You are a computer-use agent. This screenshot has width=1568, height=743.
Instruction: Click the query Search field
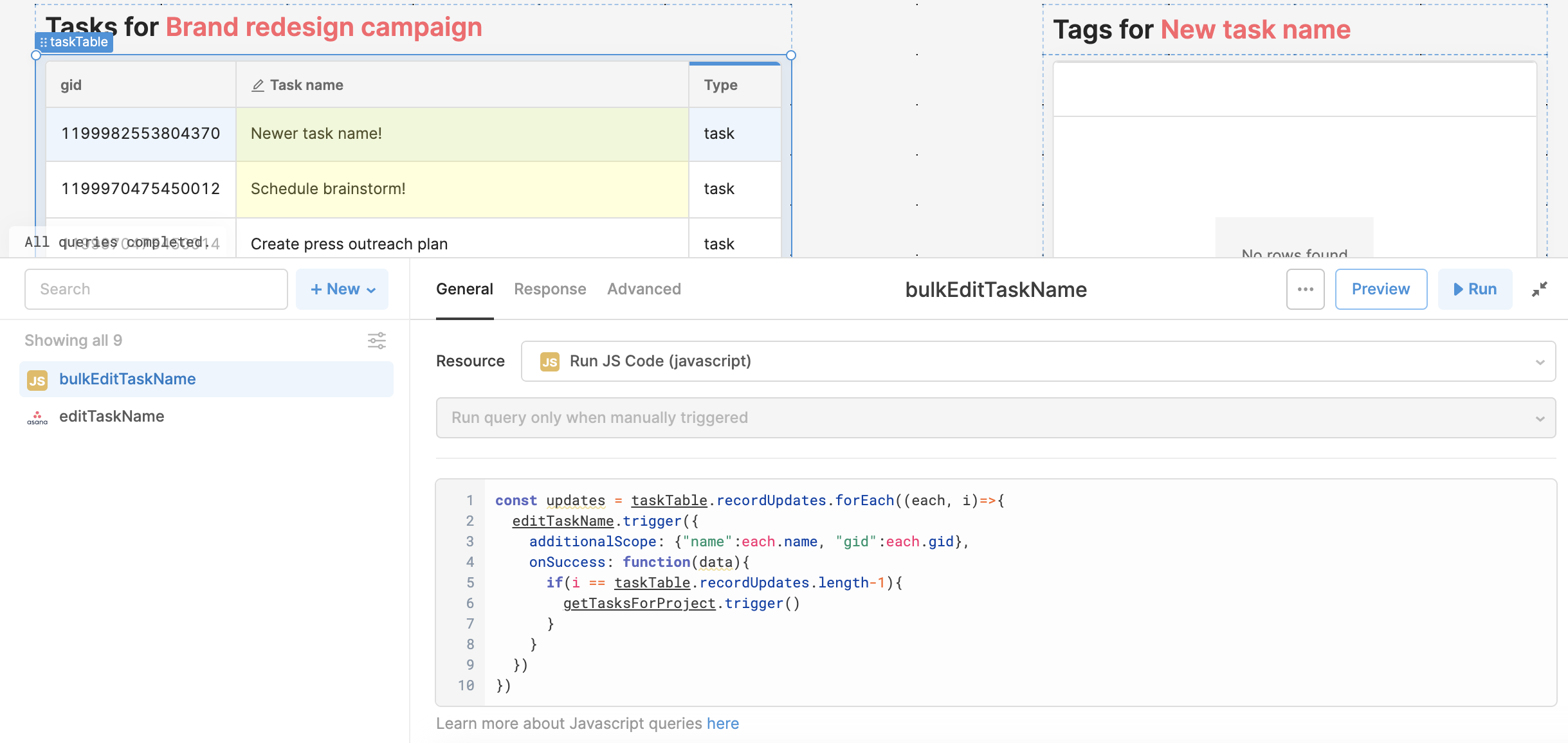[156, 289]
